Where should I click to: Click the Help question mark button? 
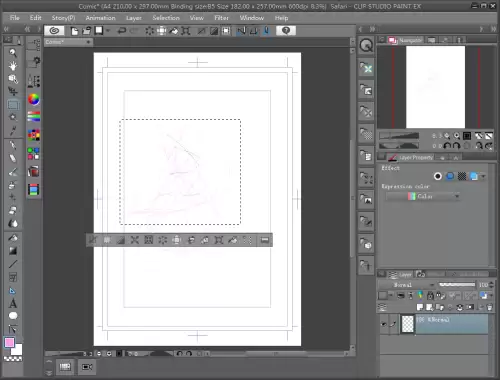tap(286, 31)
